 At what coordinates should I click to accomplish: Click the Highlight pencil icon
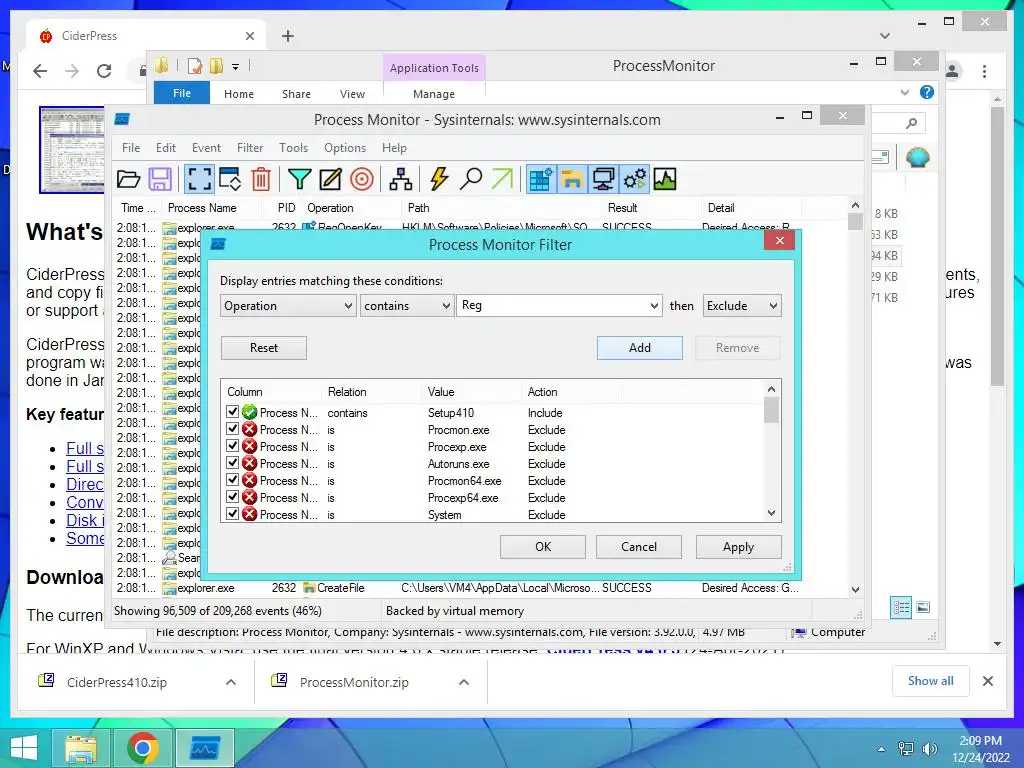330,179
